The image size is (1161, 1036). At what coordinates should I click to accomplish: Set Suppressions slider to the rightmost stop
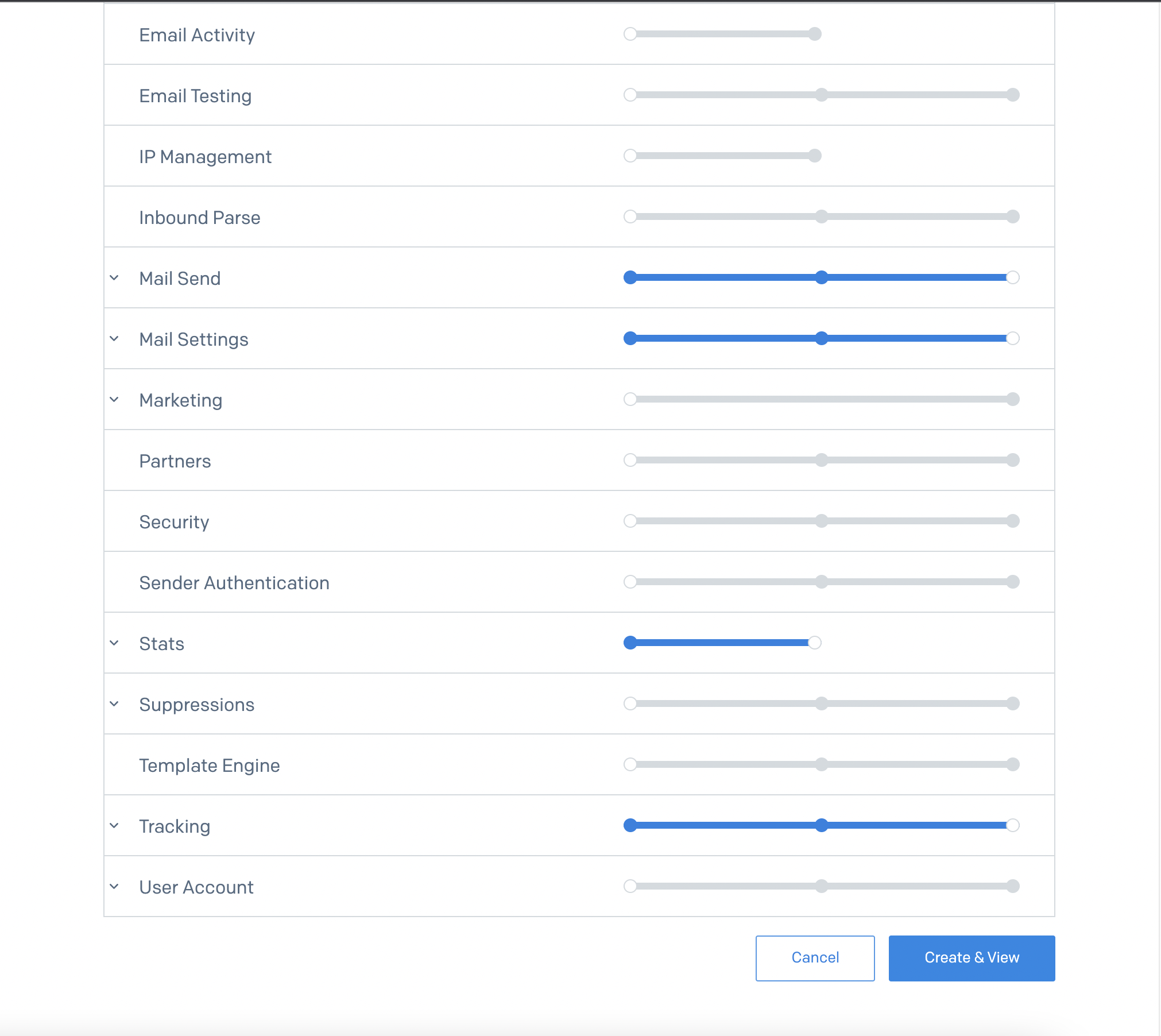tap(1013, 703)
